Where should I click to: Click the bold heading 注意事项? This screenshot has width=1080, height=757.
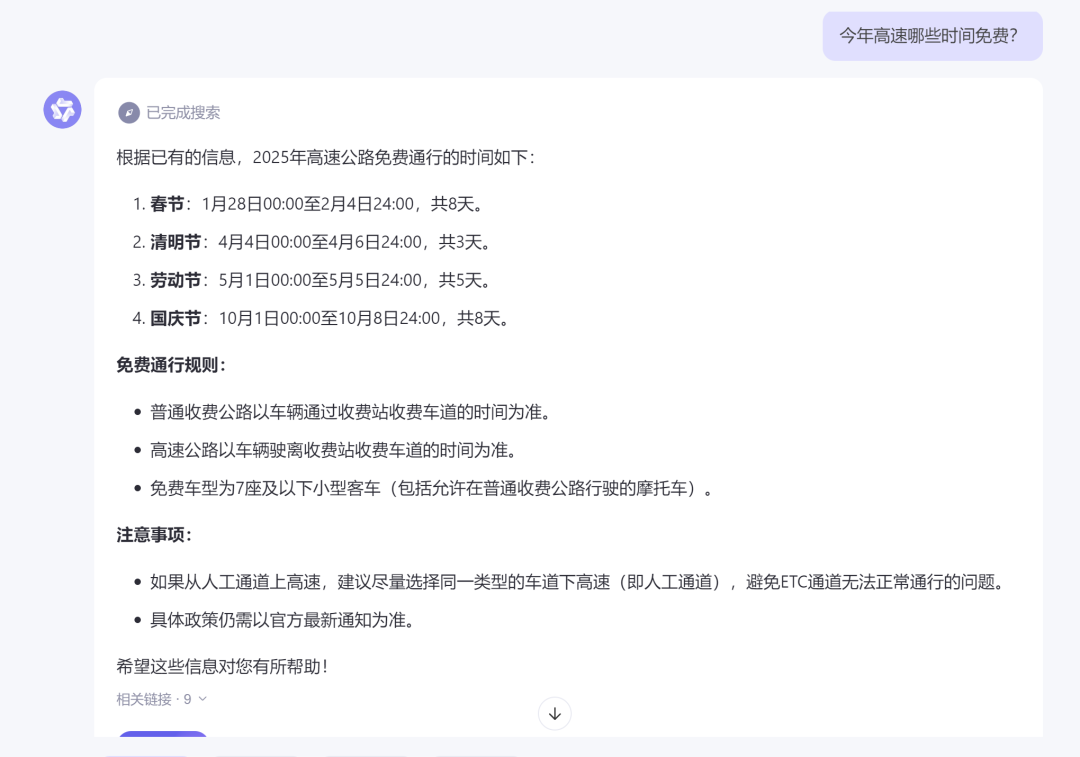(x=147, y=535)
